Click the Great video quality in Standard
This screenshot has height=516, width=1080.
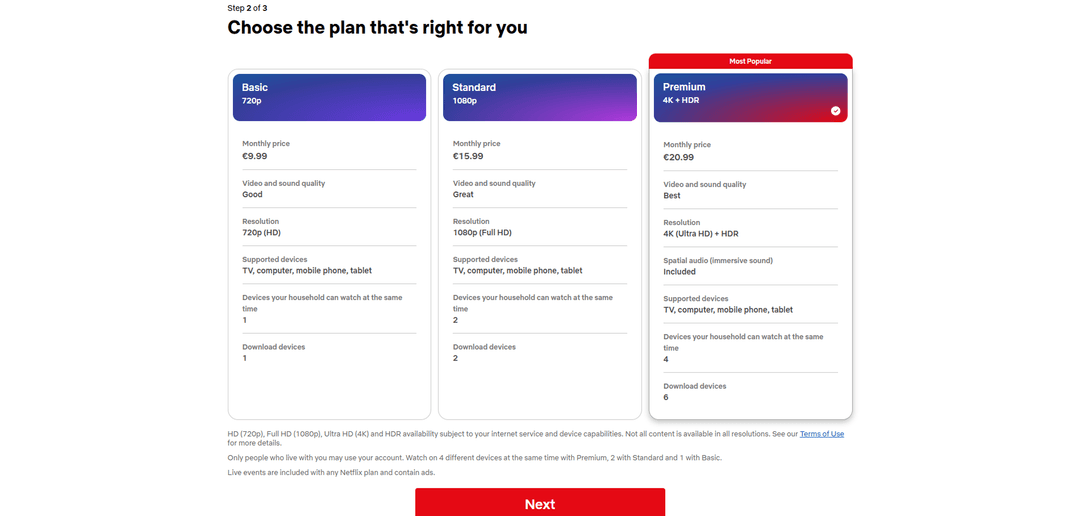(x=463, y=194)
